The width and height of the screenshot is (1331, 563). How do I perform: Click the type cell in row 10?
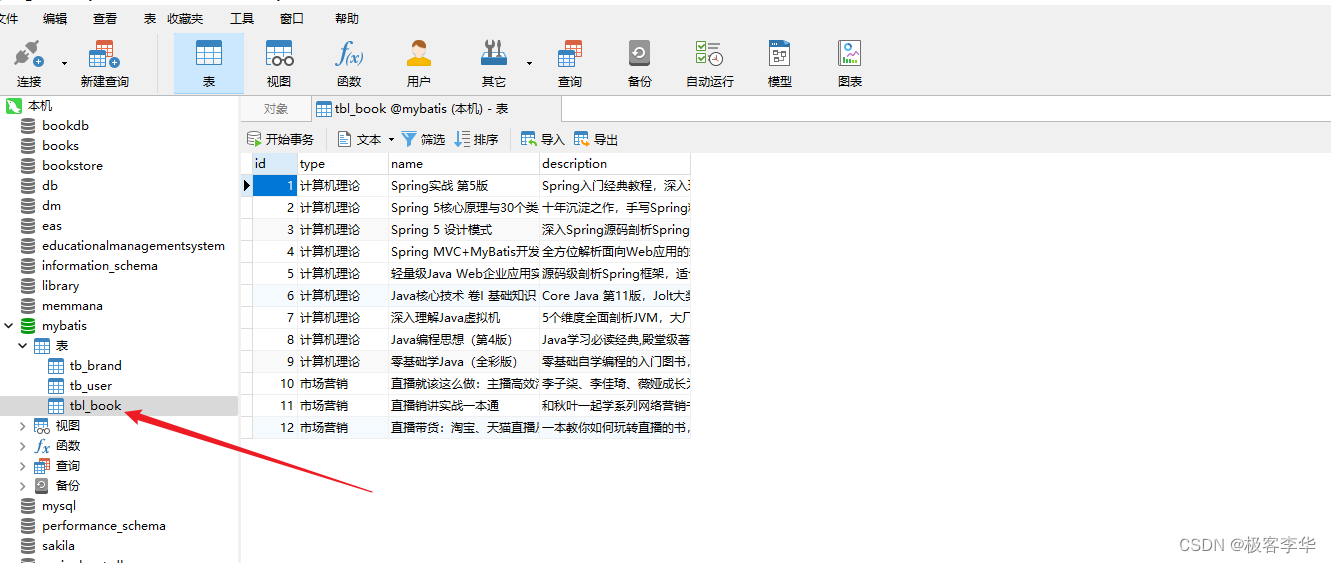343,383
